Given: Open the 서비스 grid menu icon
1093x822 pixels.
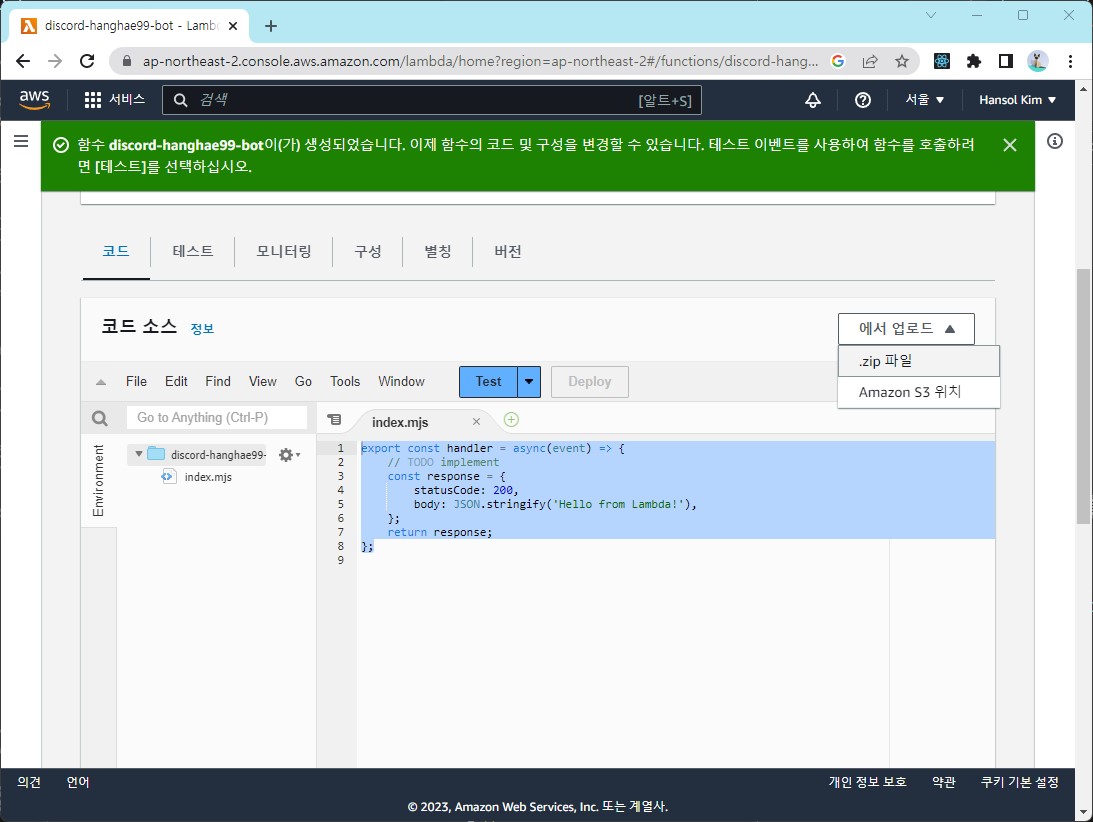Looking at the screenshot, I should tap(93, 100).
